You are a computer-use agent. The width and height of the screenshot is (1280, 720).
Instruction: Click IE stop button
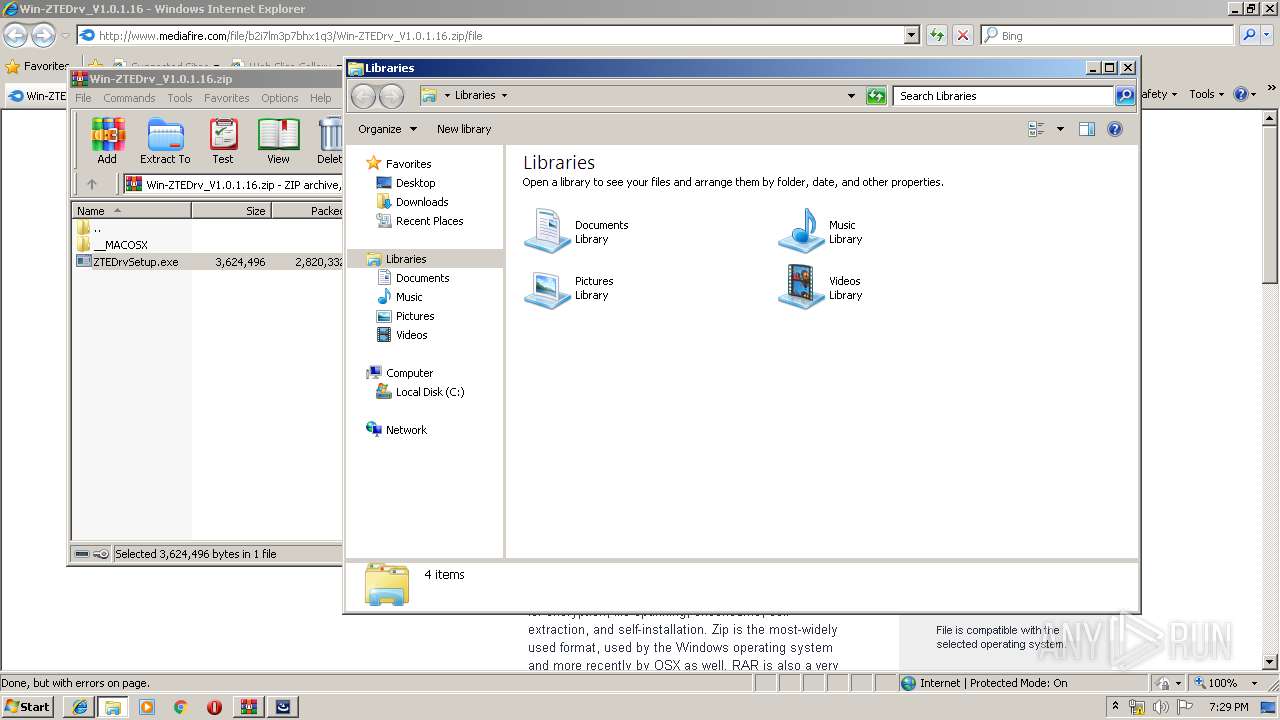click(962, 35)
